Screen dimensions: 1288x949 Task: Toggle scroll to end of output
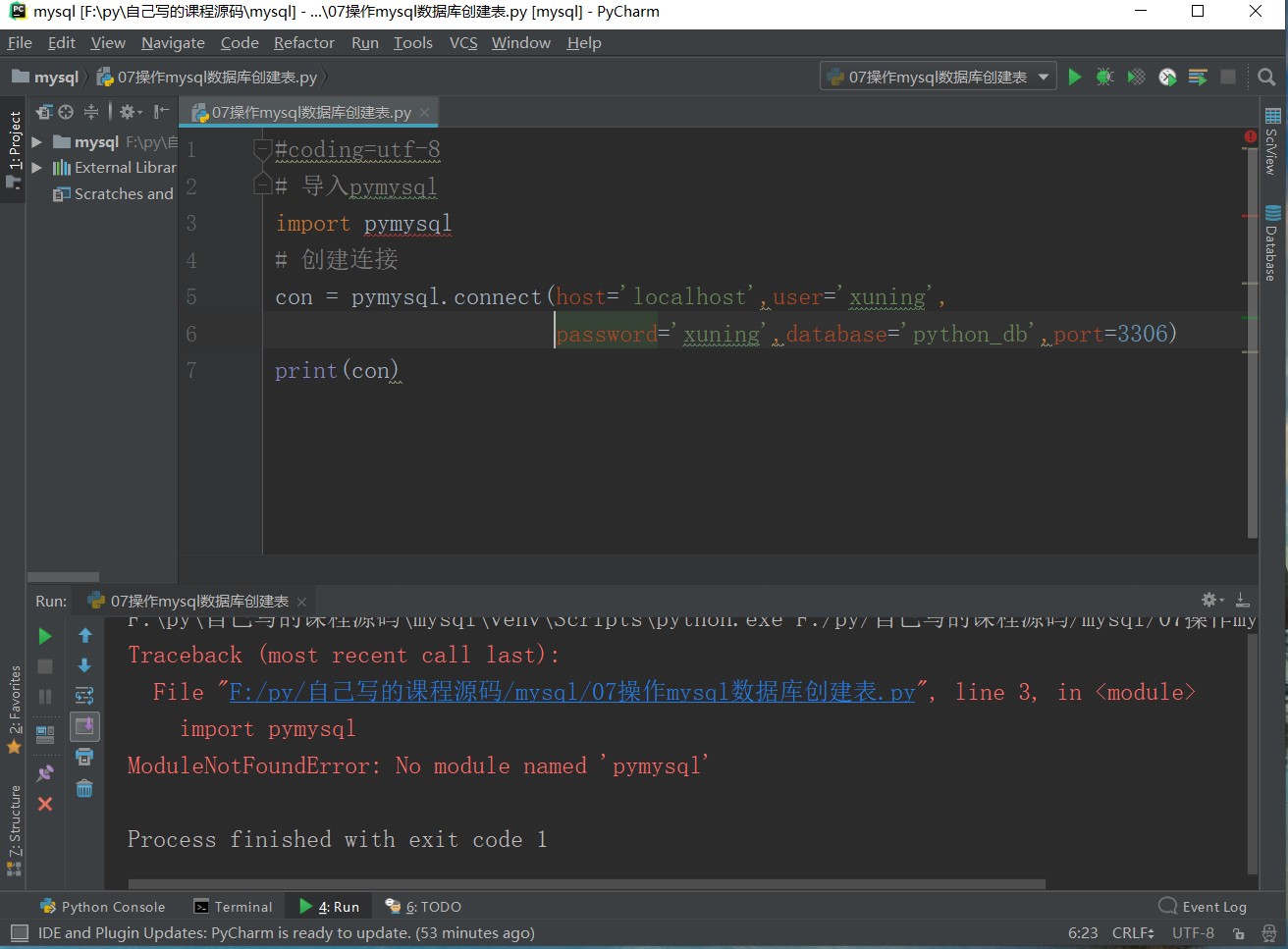84,726
